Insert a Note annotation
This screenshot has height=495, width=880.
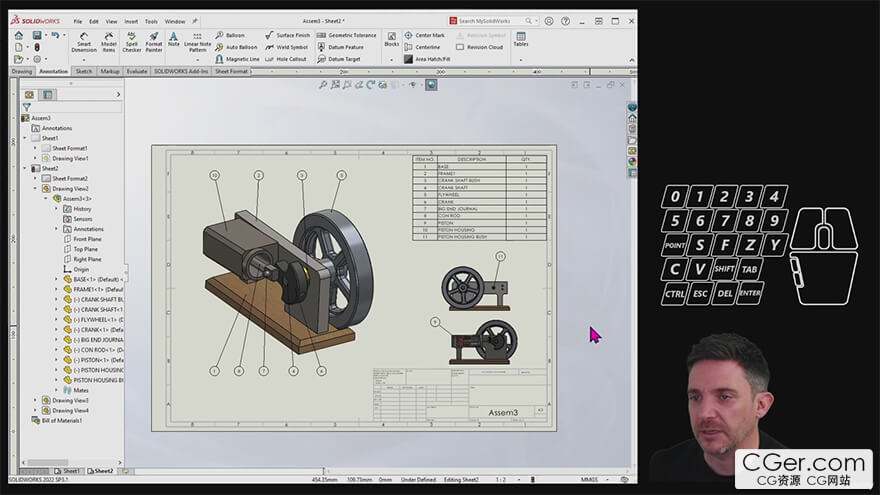tap(173, 39)
